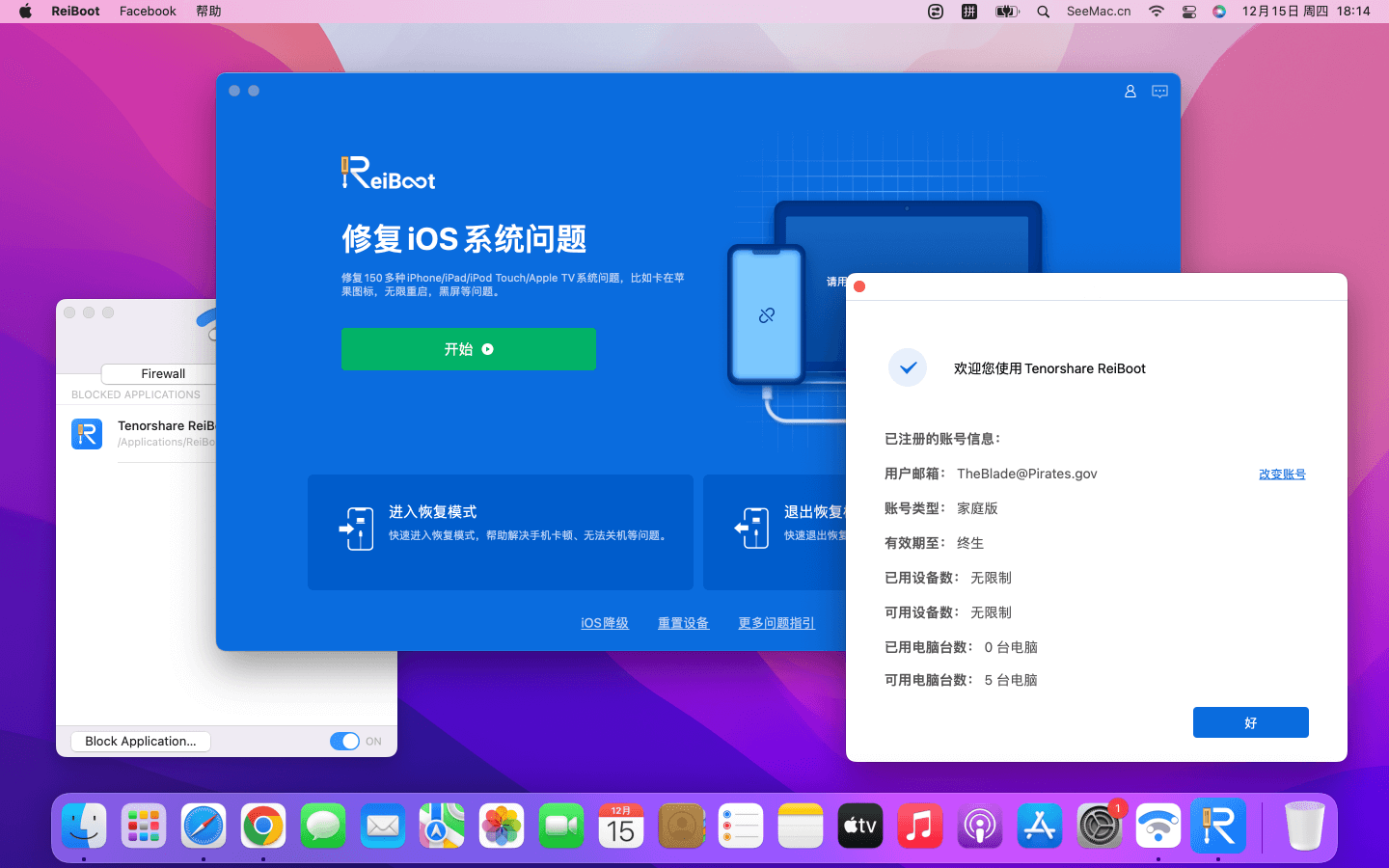Open the Wi-Fi firewall app in Dock
Screen dimensions: 1389x868
coord(1158,827)
